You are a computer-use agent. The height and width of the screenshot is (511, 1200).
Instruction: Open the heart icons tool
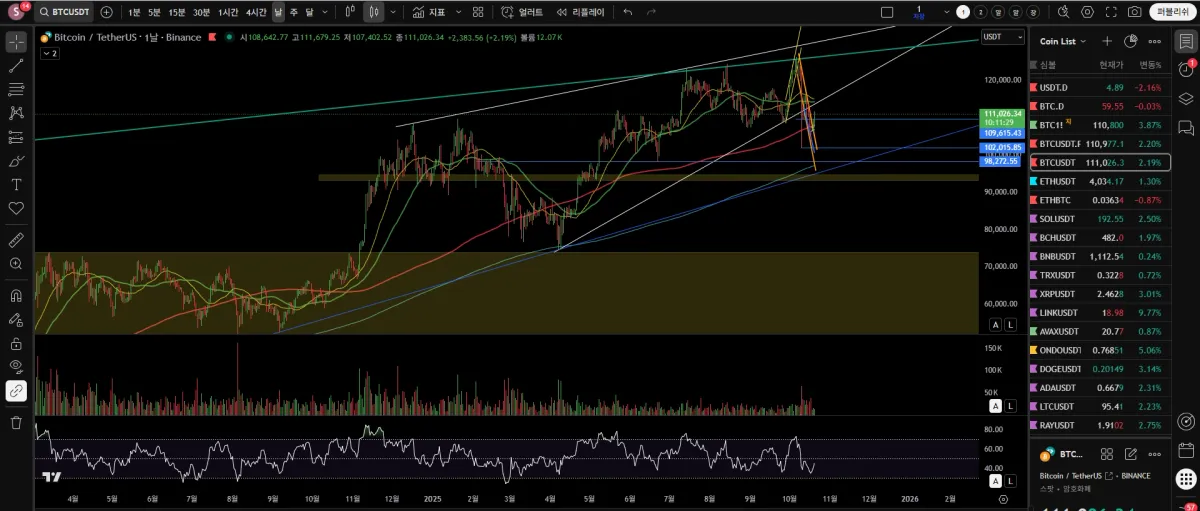click(x=16, y=208)
